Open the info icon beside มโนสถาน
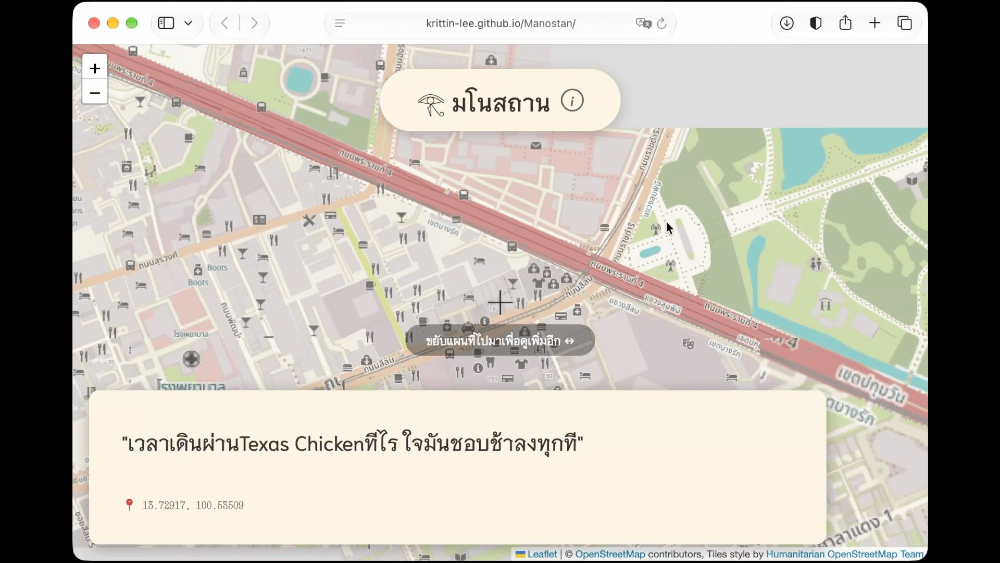Screen dimensions: 1000x563 pyautogui.click(x=572, y=101)
